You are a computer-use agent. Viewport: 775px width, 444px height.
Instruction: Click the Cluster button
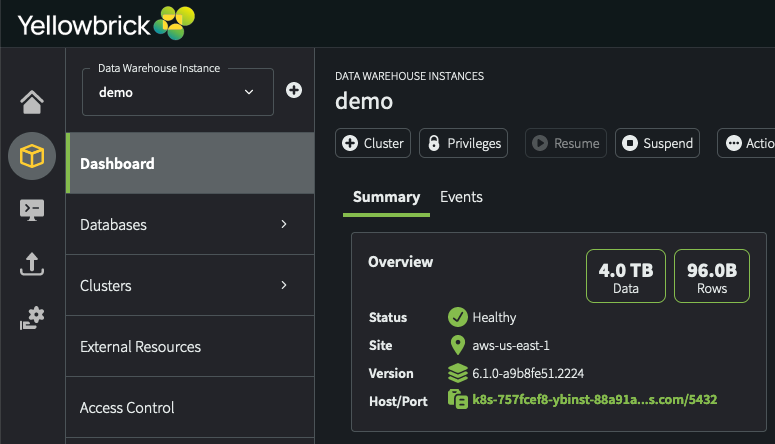[373, 143]
